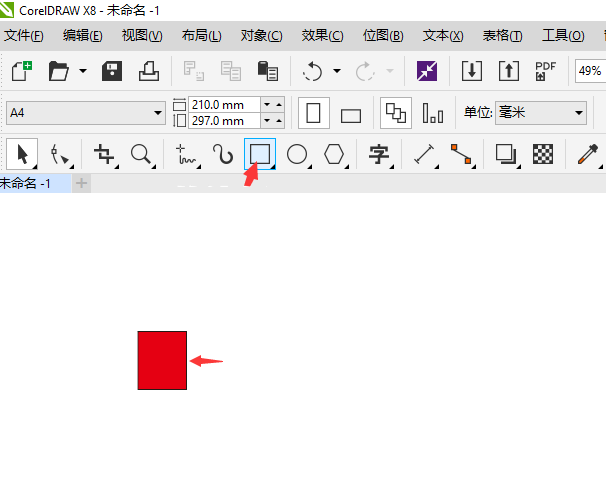
Task: Open the 表格(T) menu
Action: click(502, 36)
